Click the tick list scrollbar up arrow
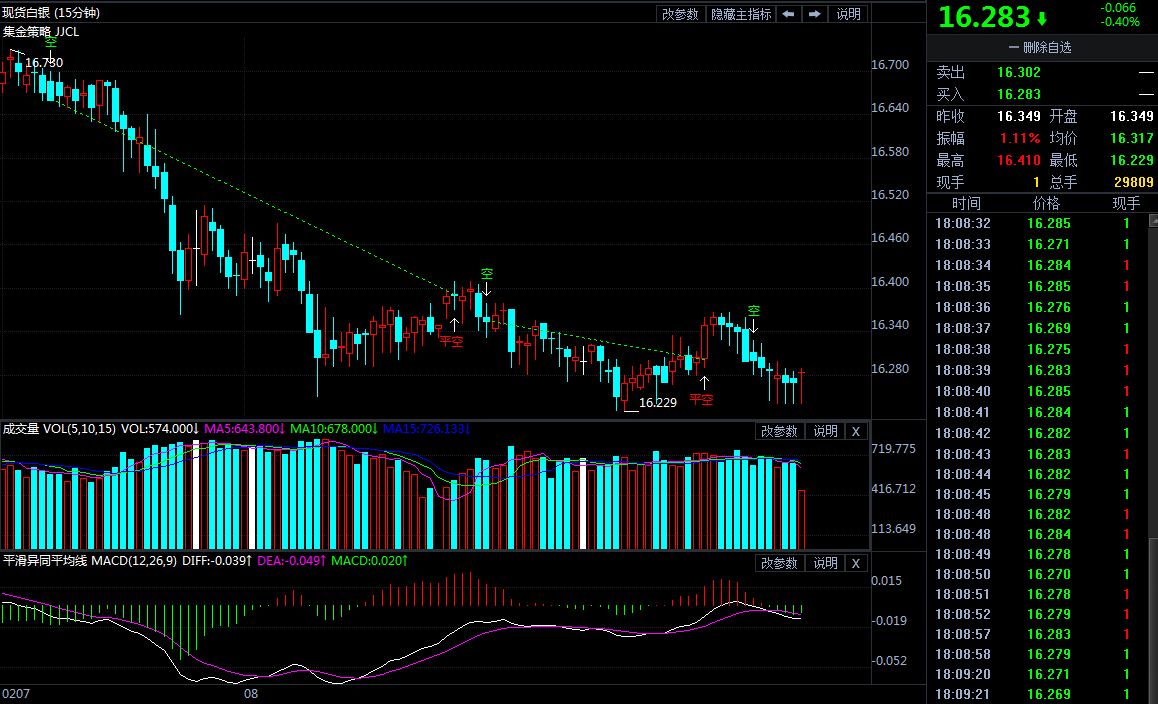Screen dimensions: 1158x704 pos(1153,221)
